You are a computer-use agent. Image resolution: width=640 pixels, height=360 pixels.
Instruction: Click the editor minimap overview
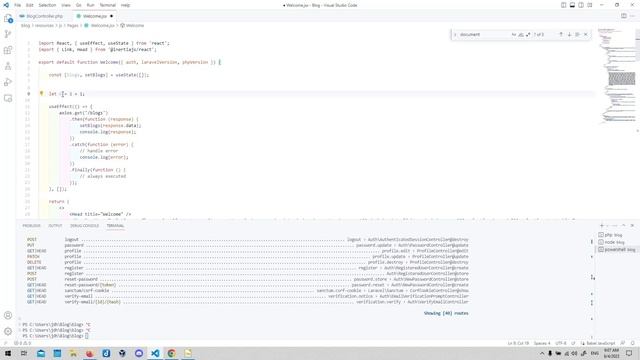(617, 76)
